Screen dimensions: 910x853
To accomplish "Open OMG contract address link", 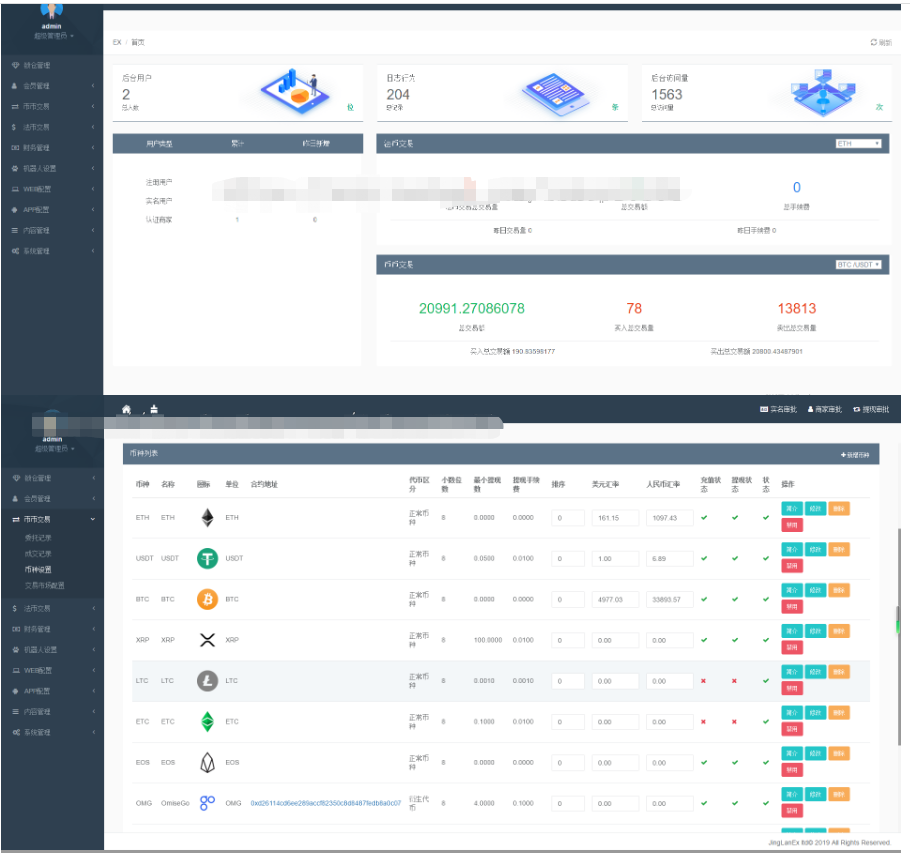I will pos(325,803).
